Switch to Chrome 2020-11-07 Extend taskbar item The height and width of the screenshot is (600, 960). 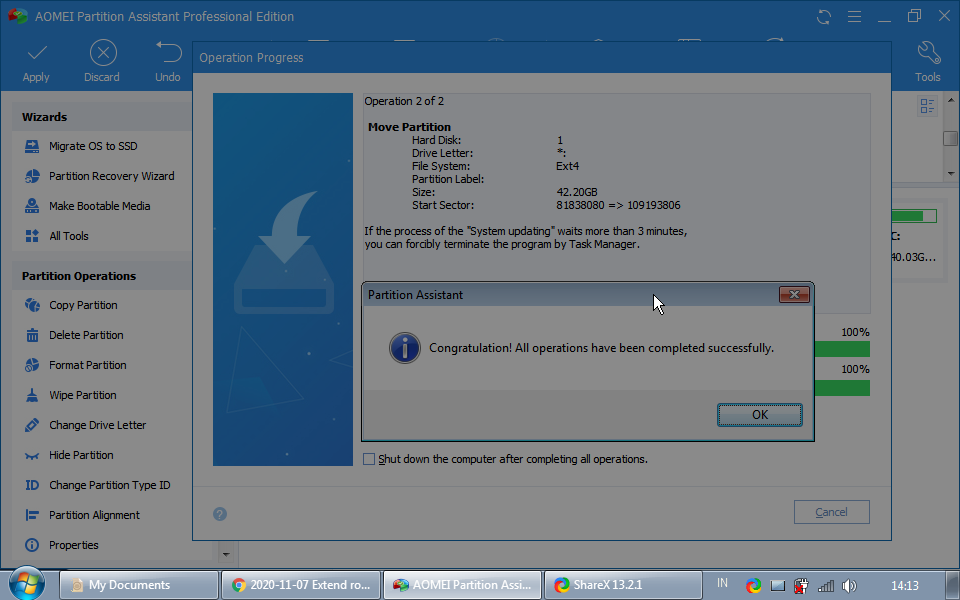(x=301, y=585)
